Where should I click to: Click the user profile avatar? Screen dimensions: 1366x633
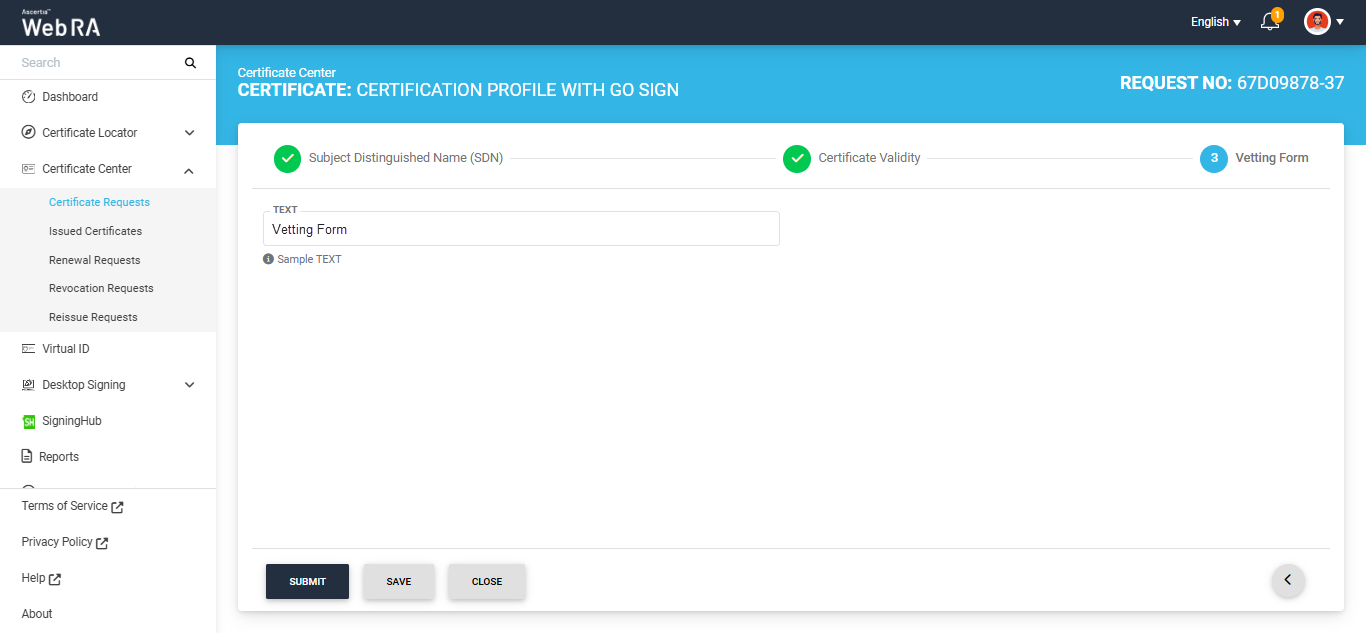coord(1317,22)
